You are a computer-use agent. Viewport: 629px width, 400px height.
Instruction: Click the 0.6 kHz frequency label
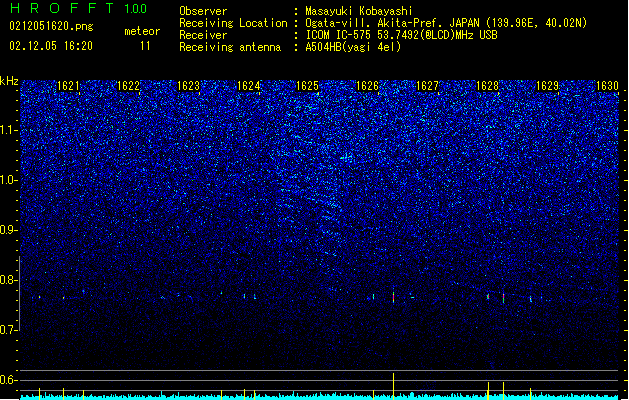click(x=9, y=380)
